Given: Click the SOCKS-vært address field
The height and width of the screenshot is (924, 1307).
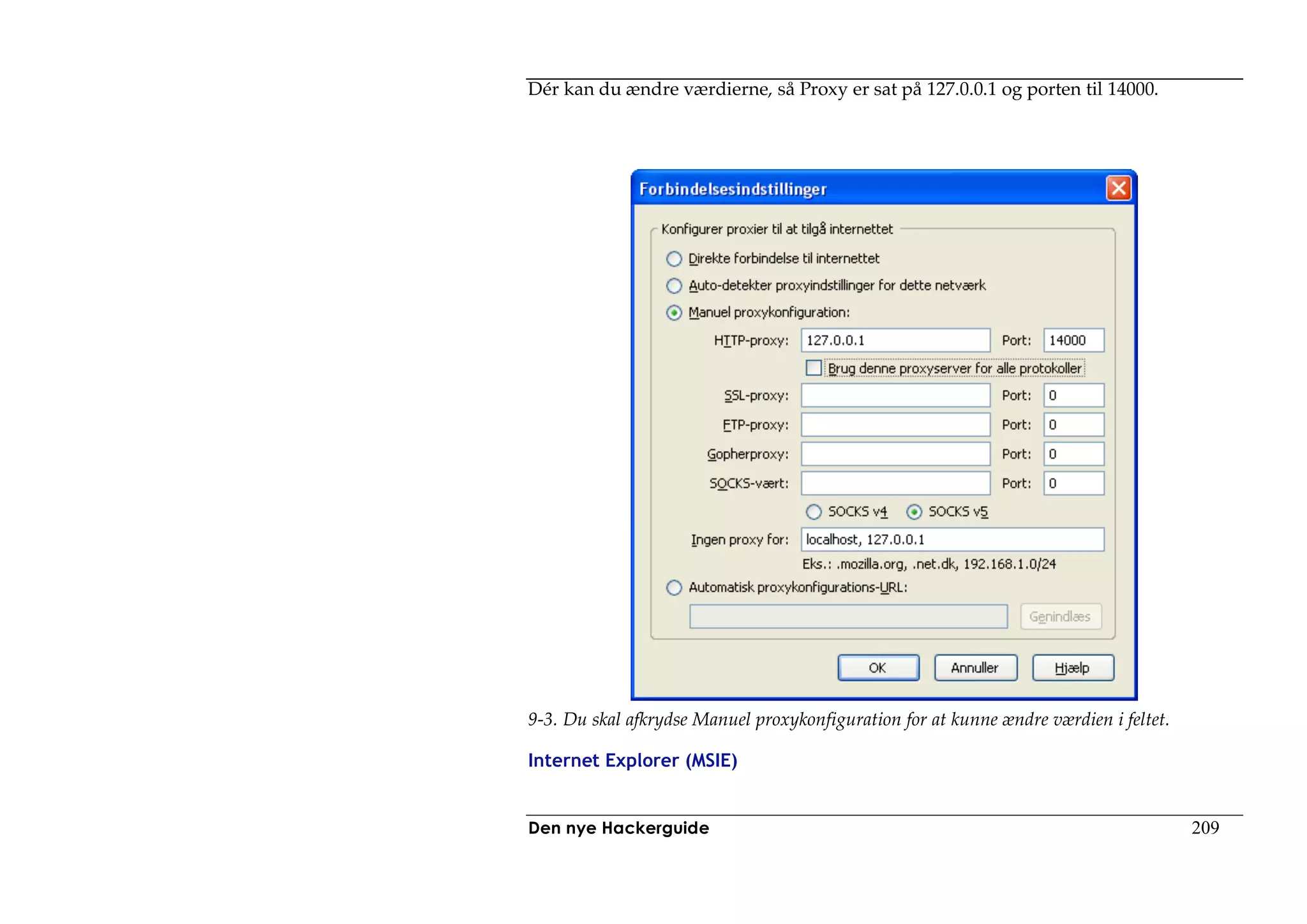Looking at the screenshot, I should pos(895,484).
